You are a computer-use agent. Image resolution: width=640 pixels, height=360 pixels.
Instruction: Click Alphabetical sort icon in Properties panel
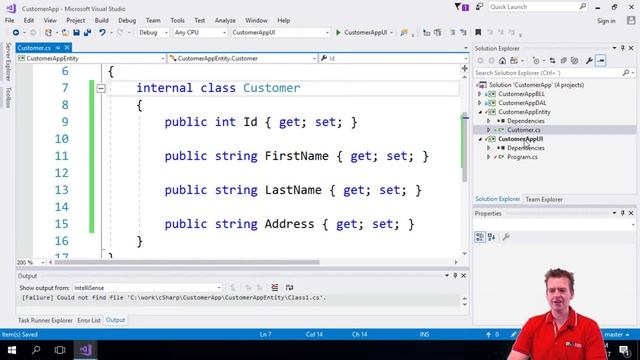click(491, 237)
